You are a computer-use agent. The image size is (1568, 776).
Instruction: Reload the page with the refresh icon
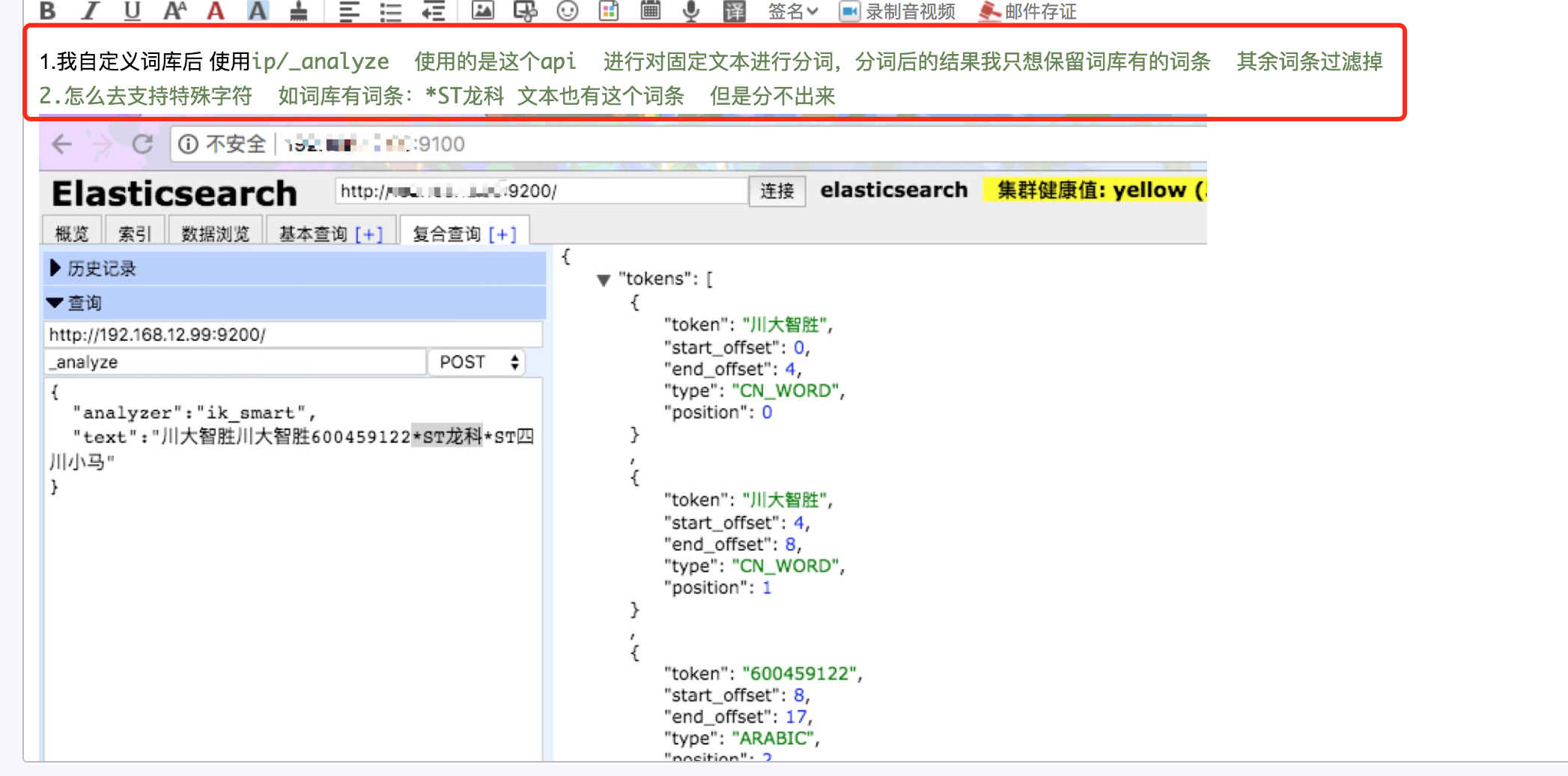142,144
